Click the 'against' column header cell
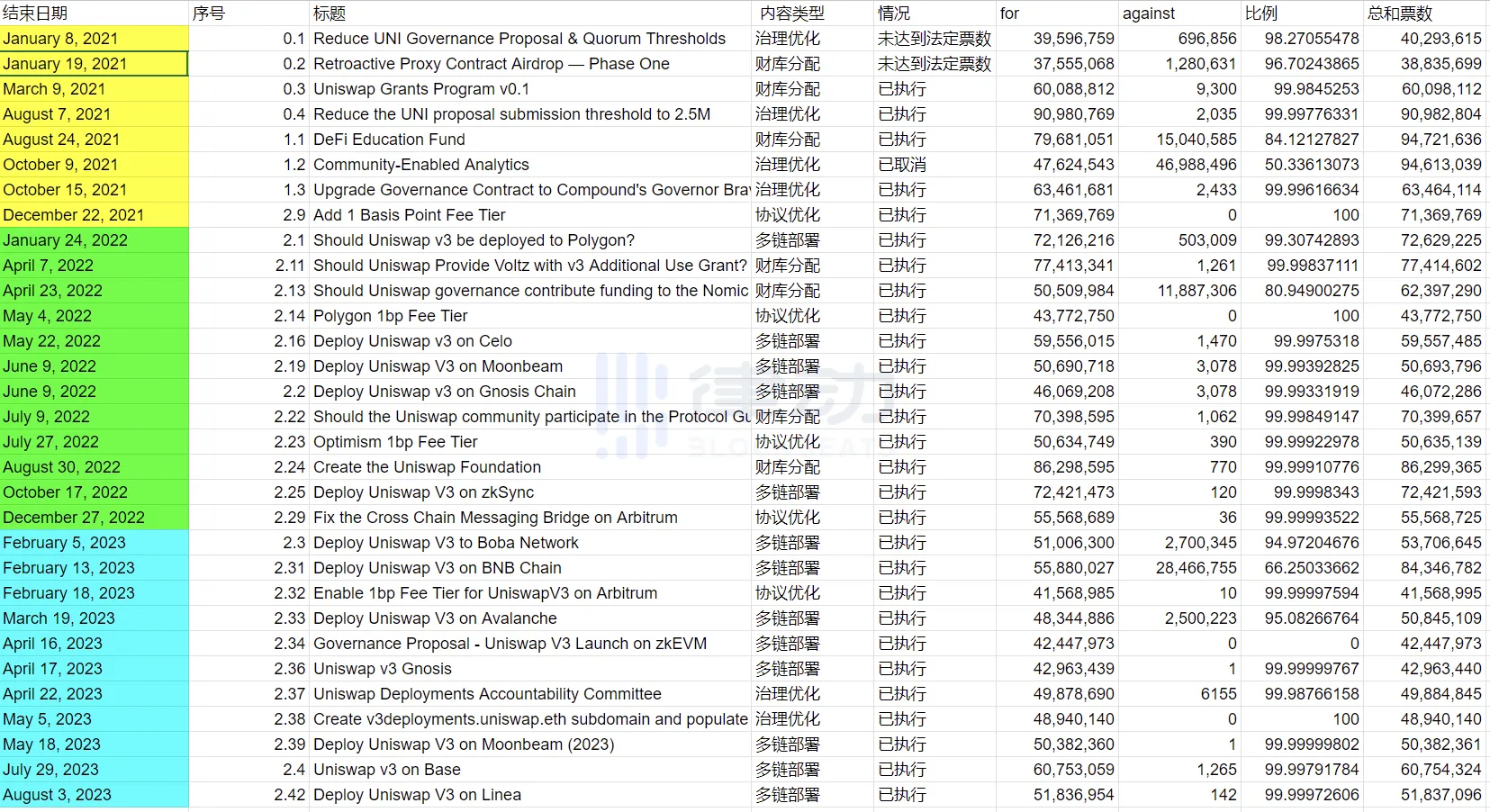This screenshot has height=812, width=1490. pos(1178,14)
